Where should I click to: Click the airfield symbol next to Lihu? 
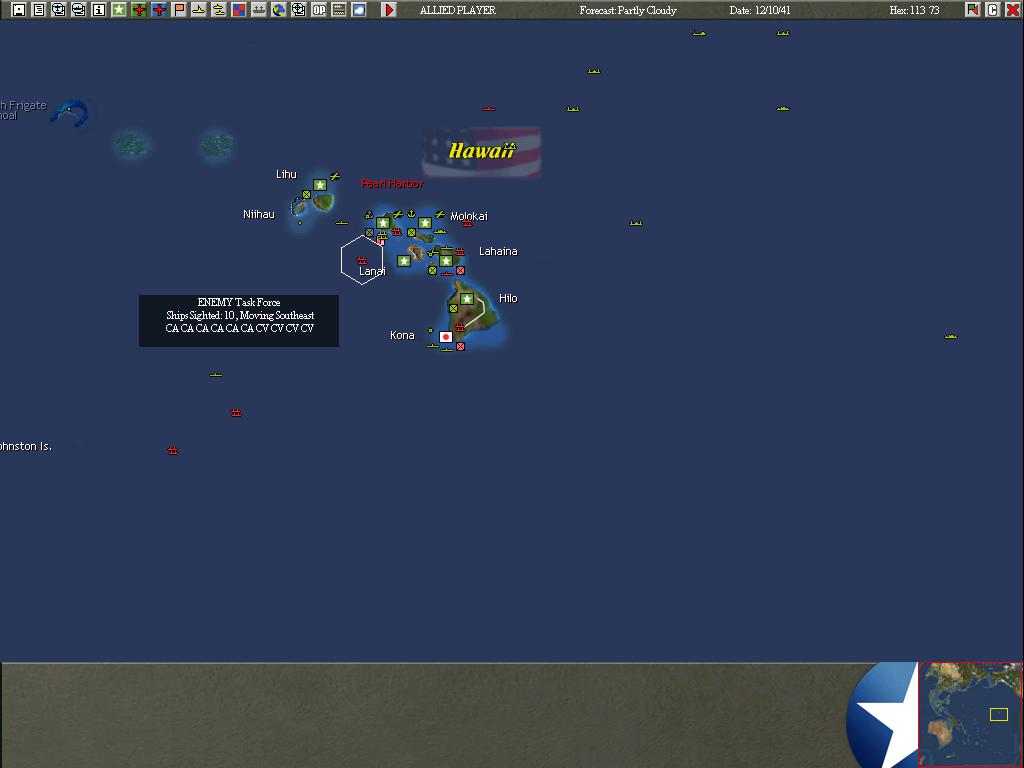[334, 176]
